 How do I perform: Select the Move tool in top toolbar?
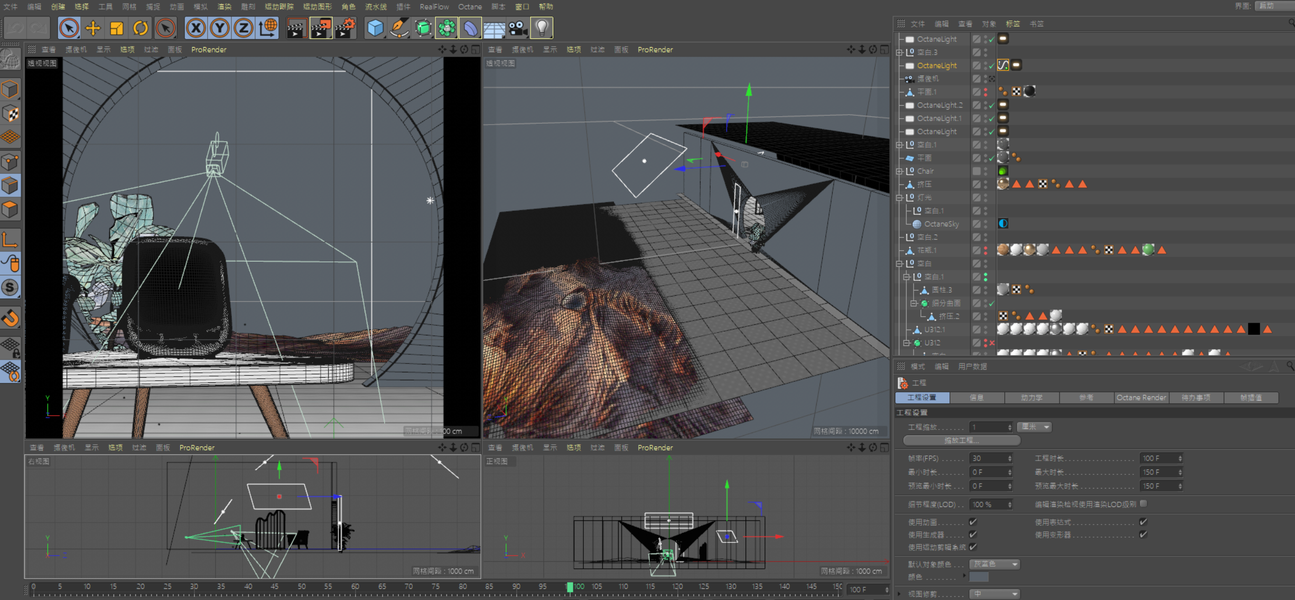tap(93, 29)
